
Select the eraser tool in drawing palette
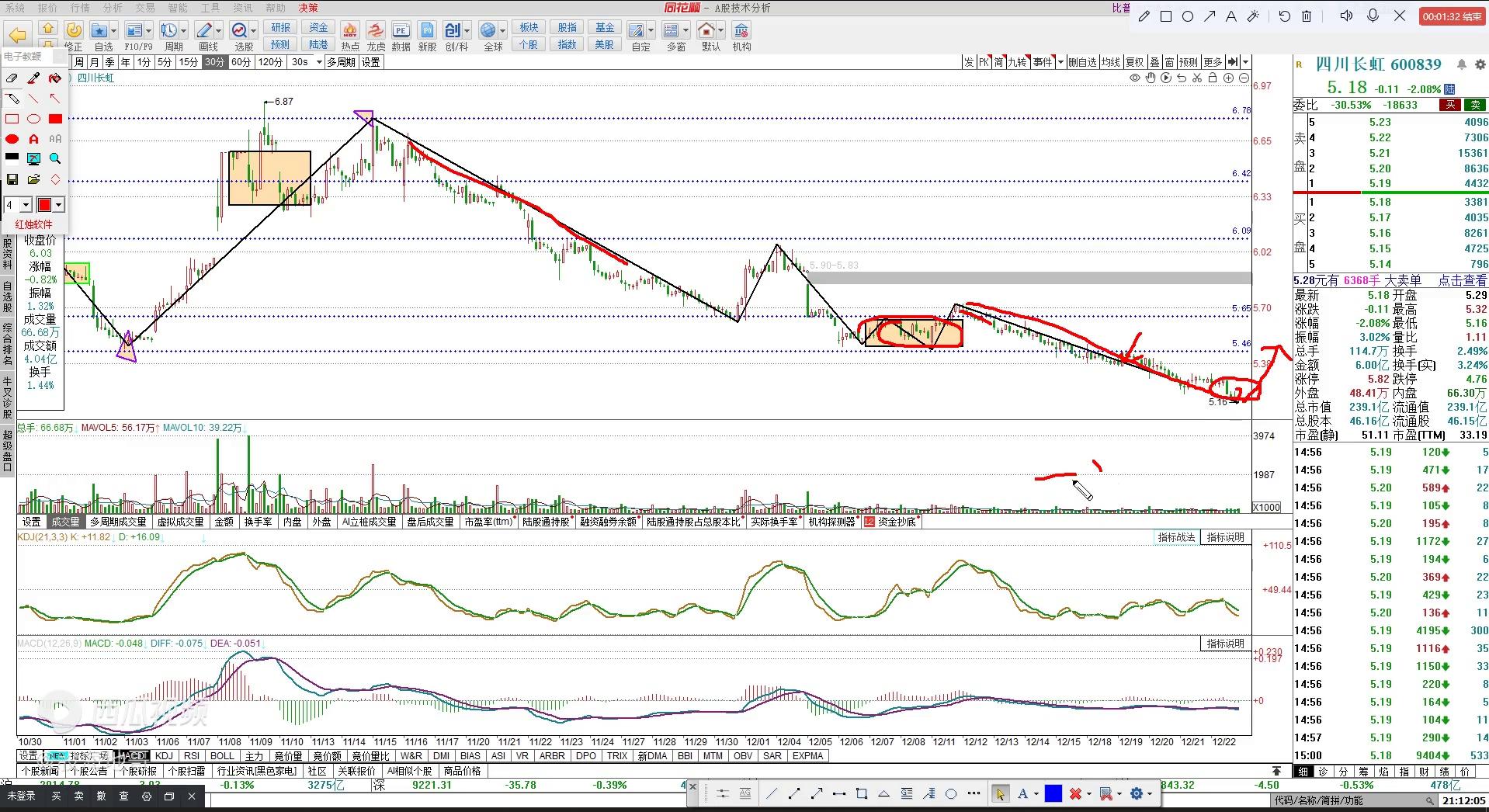tap(12, 78)
